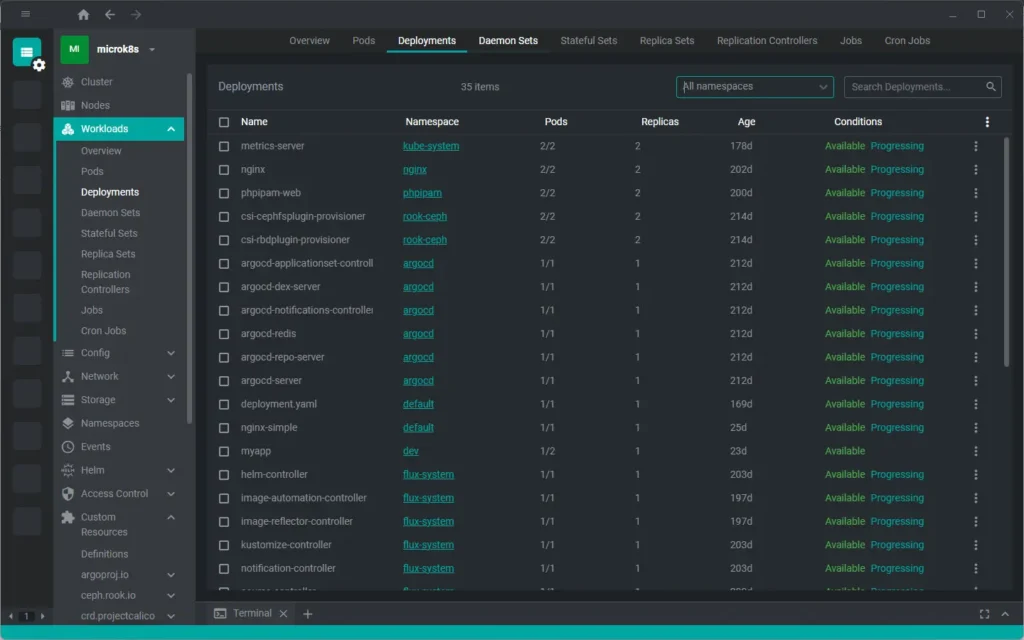1024x640 pixels.
Task: Click the kube-system namespace link
Action: tap(433, 146)
